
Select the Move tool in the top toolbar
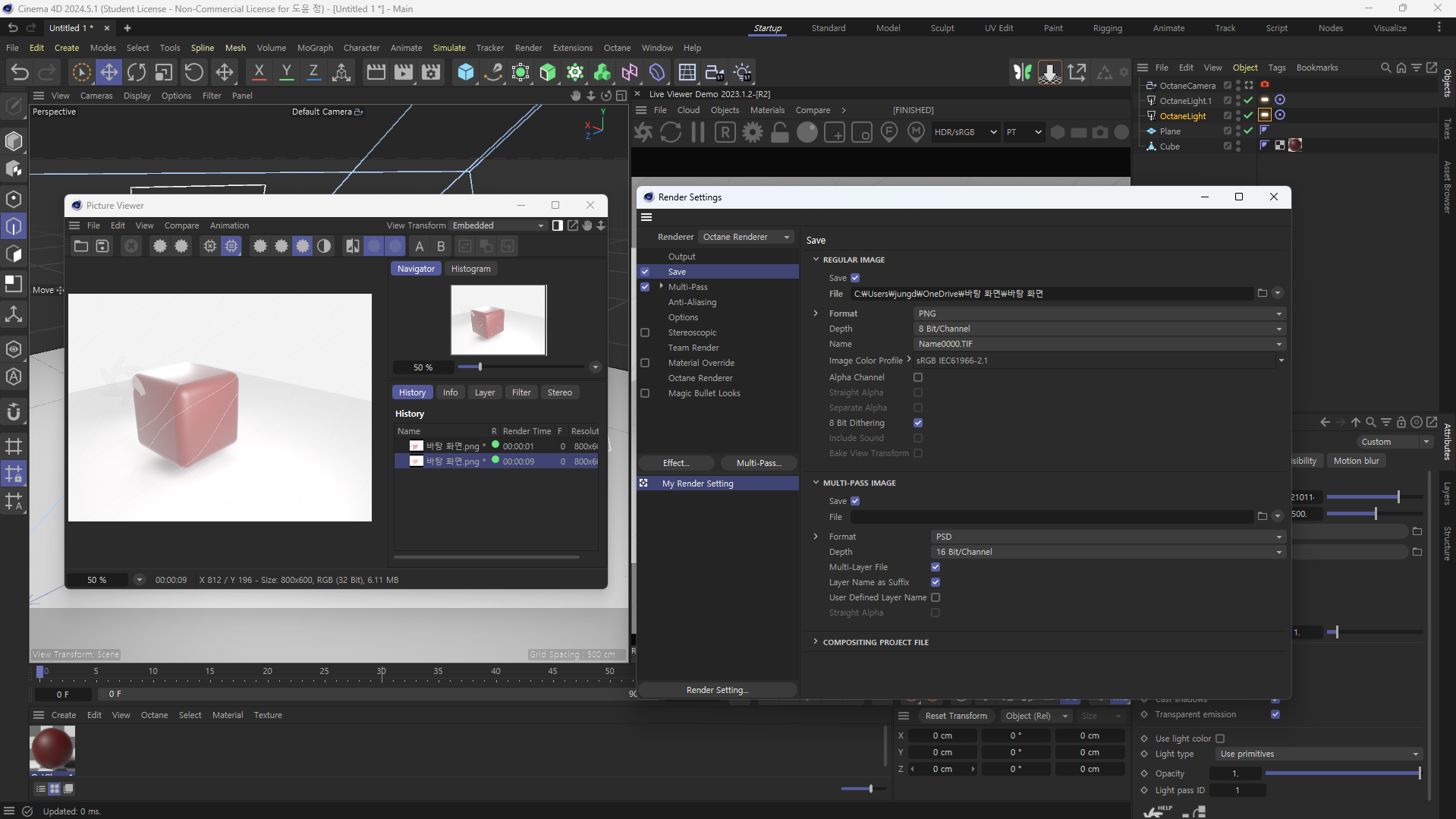(x=109, y=72)
